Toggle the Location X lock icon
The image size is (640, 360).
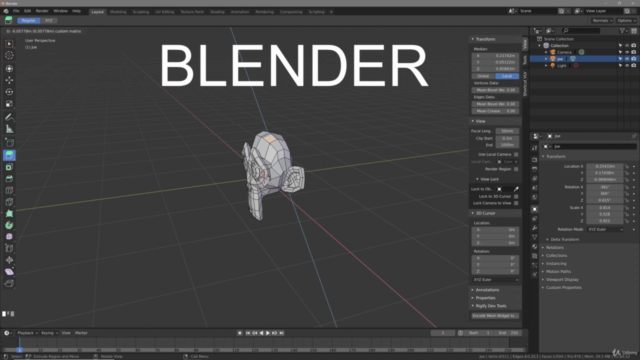pyautogui.click(x=627, y=167)
